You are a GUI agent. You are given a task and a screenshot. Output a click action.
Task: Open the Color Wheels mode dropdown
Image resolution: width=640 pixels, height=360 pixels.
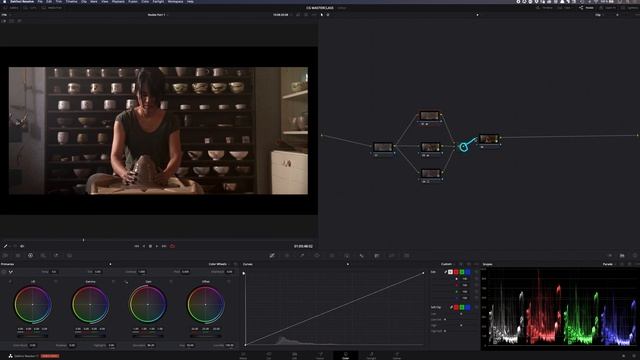coord(219,264)
